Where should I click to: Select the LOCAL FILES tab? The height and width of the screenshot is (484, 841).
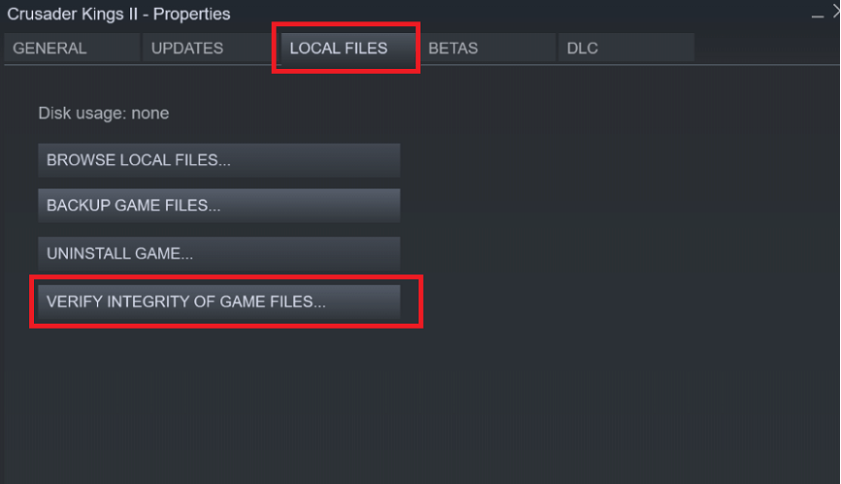pos(348,48)
